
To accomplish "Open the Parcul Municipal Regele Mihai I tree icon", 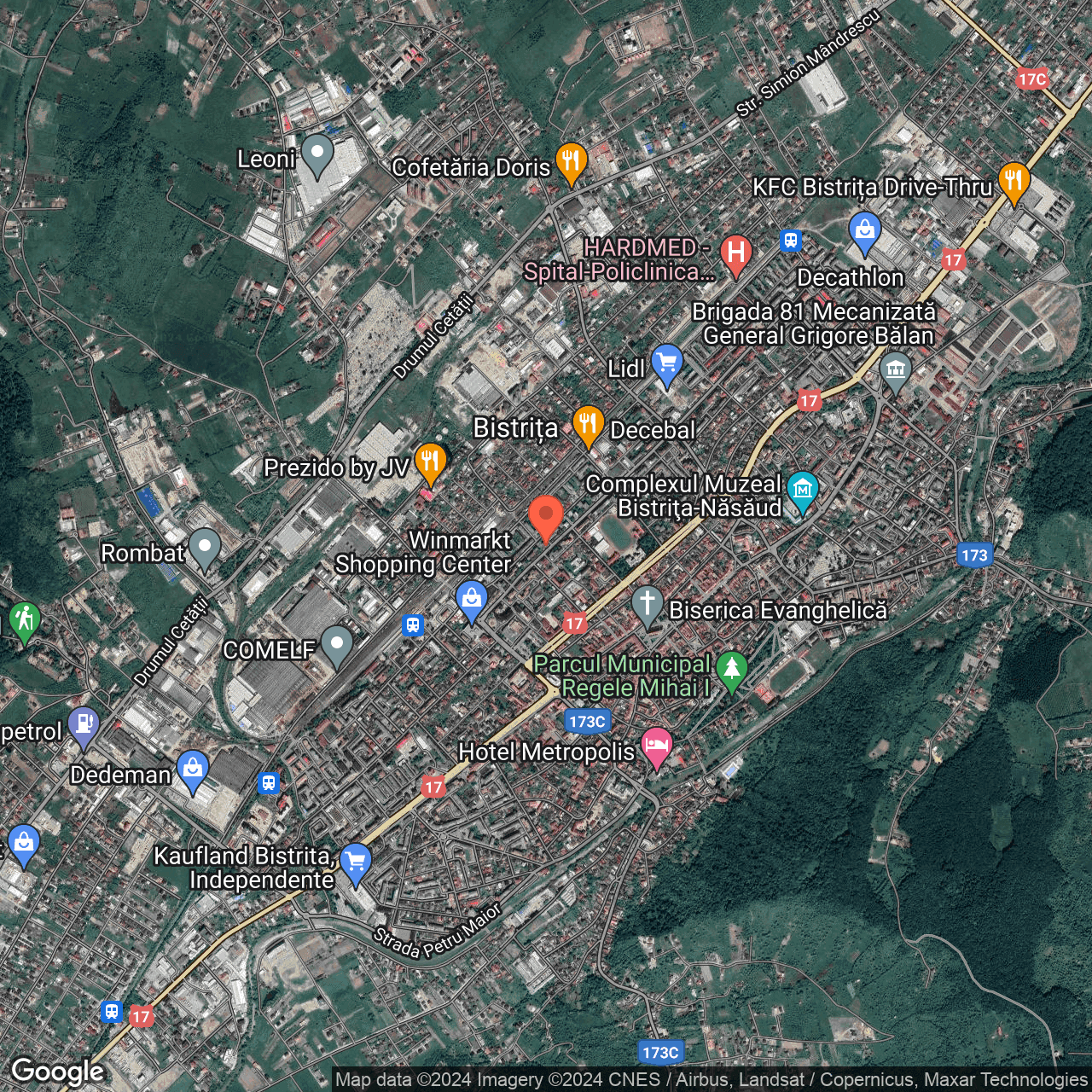I will coord(732,669).
